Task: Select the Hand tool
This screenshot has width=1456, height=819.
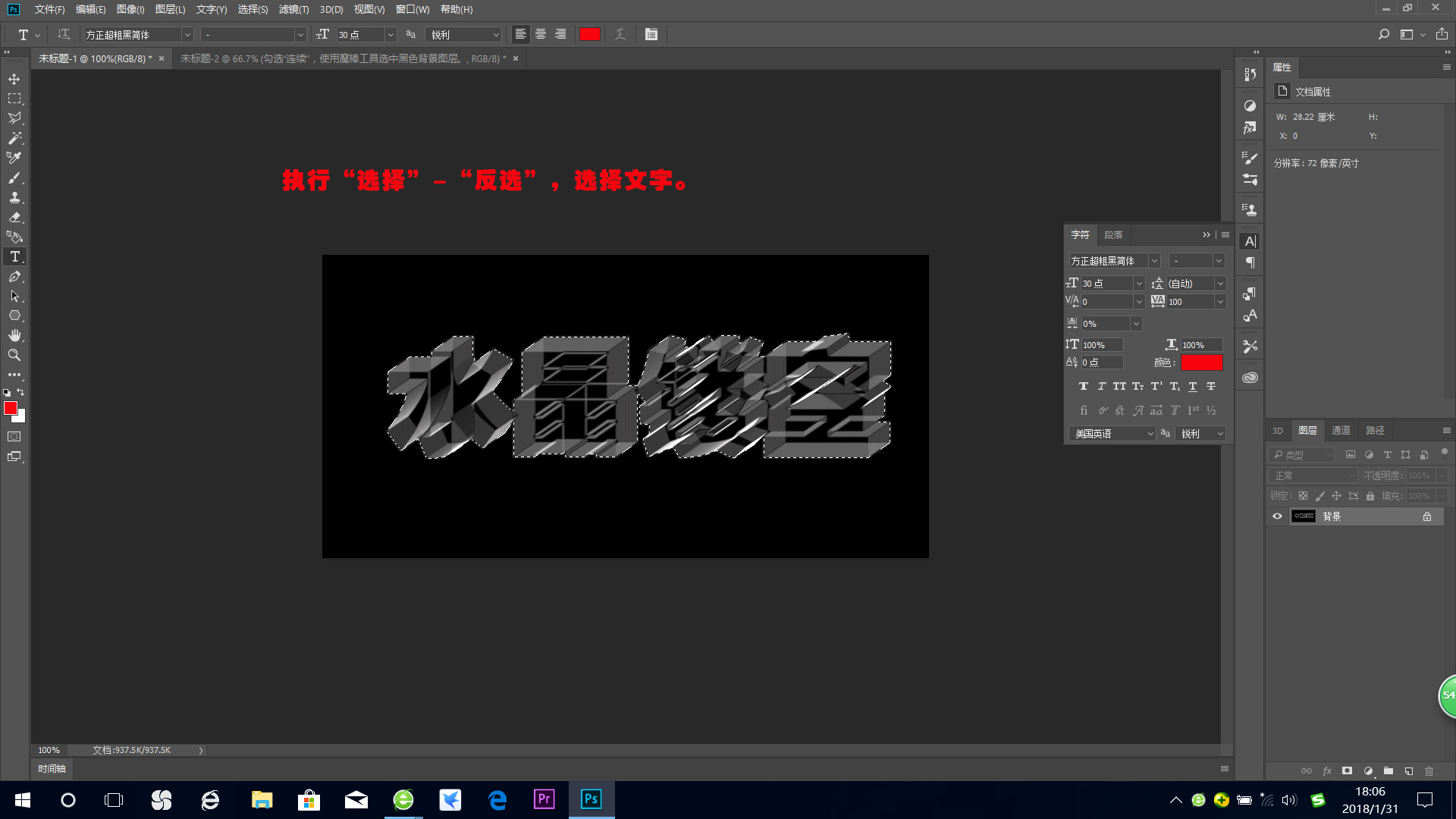Action: coord(14,335)
